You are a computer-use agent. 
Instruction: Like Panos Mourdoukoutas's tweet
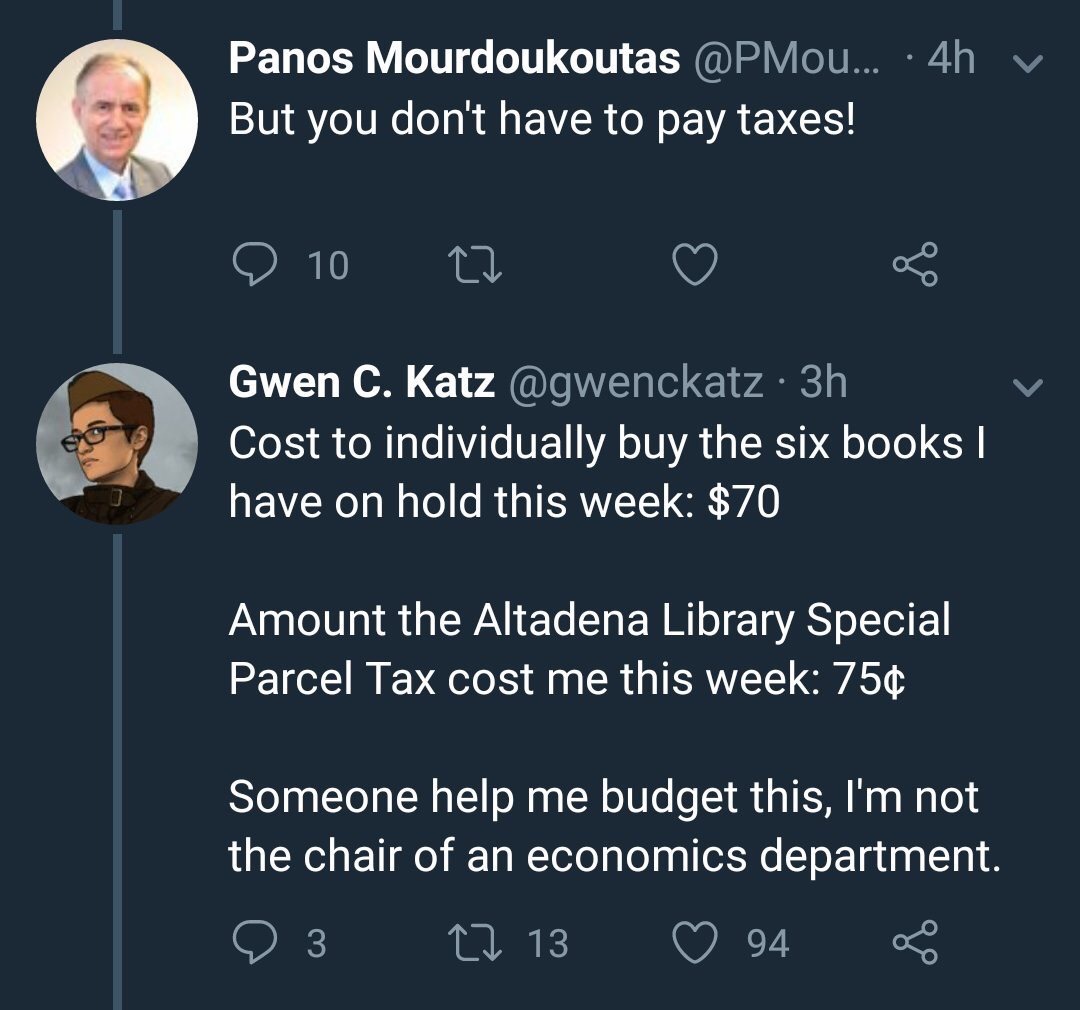pyautogui.click(x=694, y=264)
